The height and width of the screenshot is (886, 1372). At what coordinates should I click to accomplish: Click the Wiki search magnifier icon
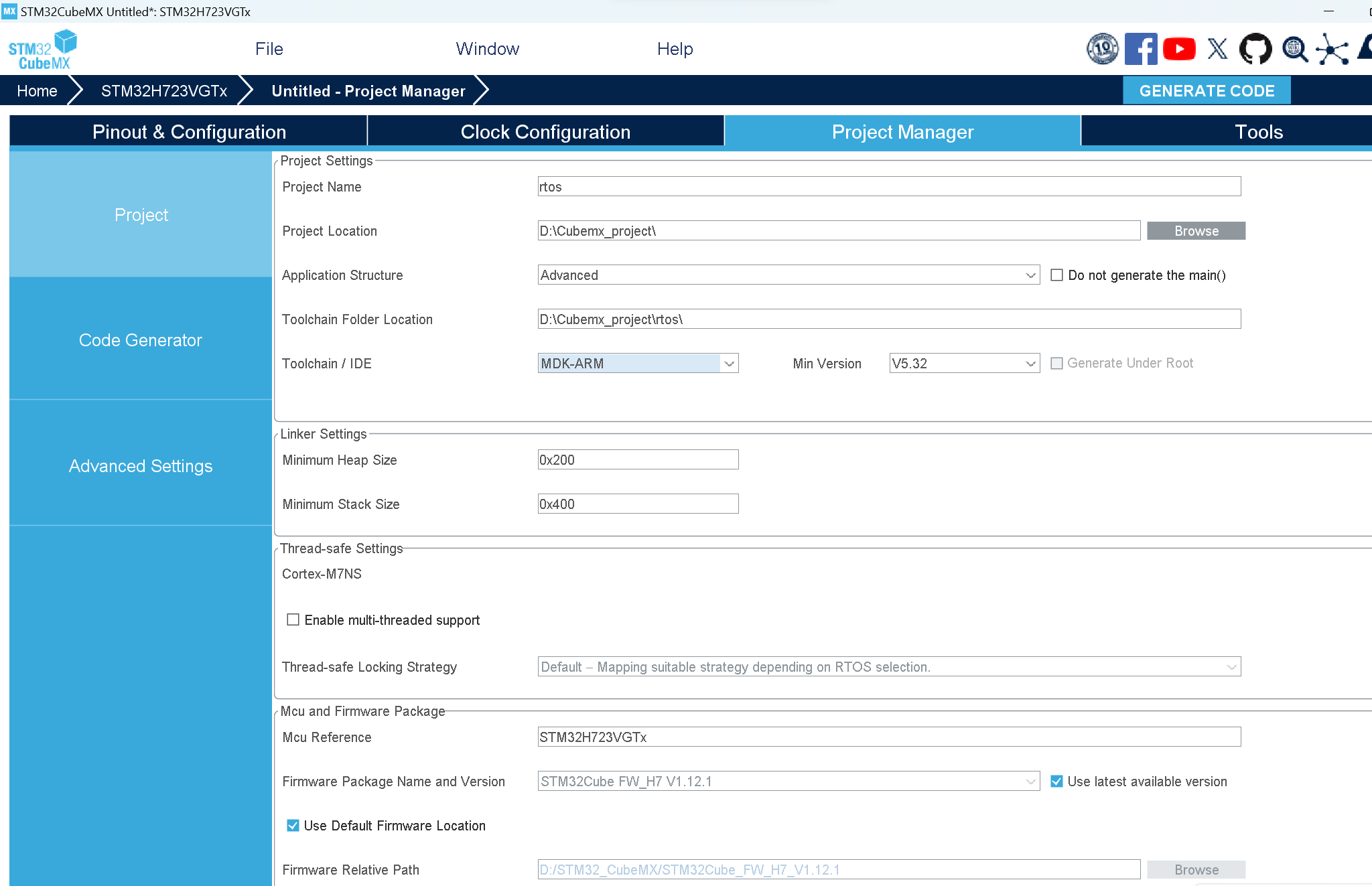coord(1294,49)
